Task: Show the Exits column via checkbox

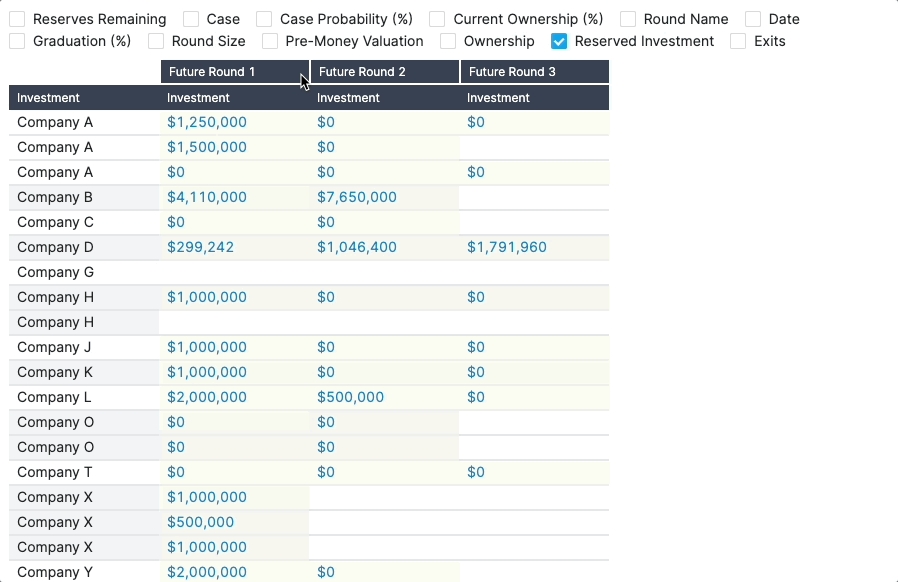Action: [738, 41]
